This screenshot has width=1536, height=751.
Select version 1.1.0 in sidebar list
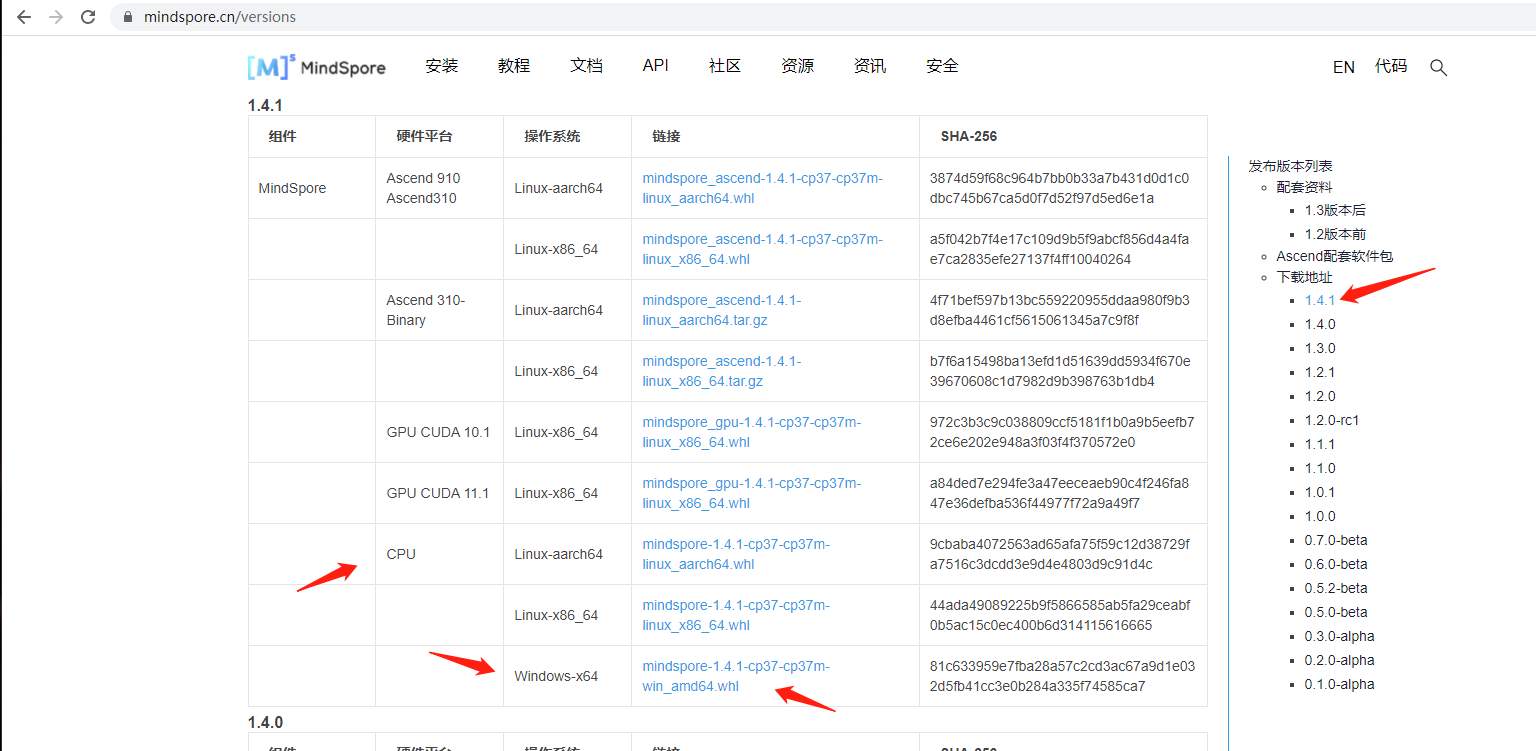1320,468
